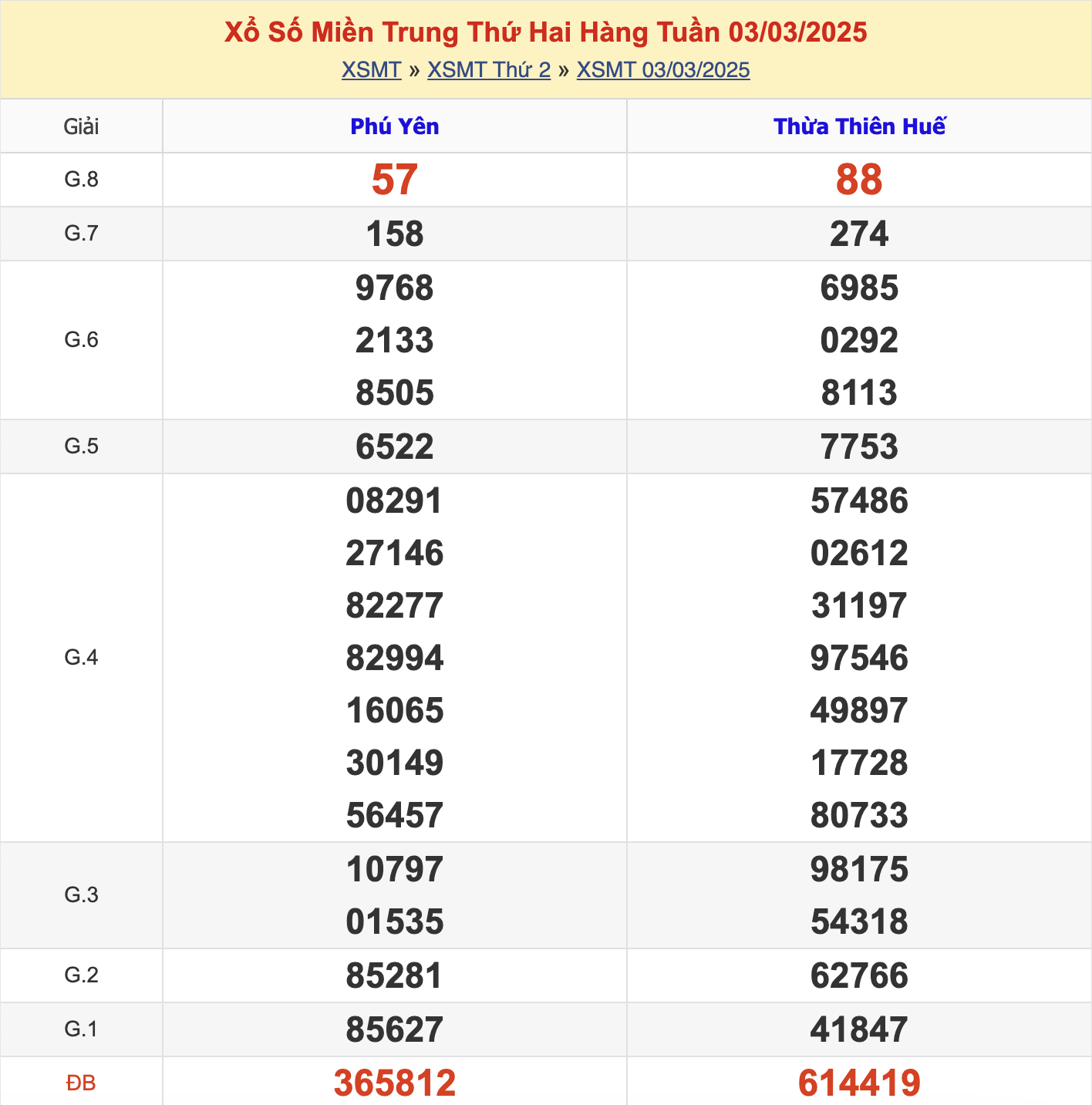Select G.1 number 85627

[395, 1029]
